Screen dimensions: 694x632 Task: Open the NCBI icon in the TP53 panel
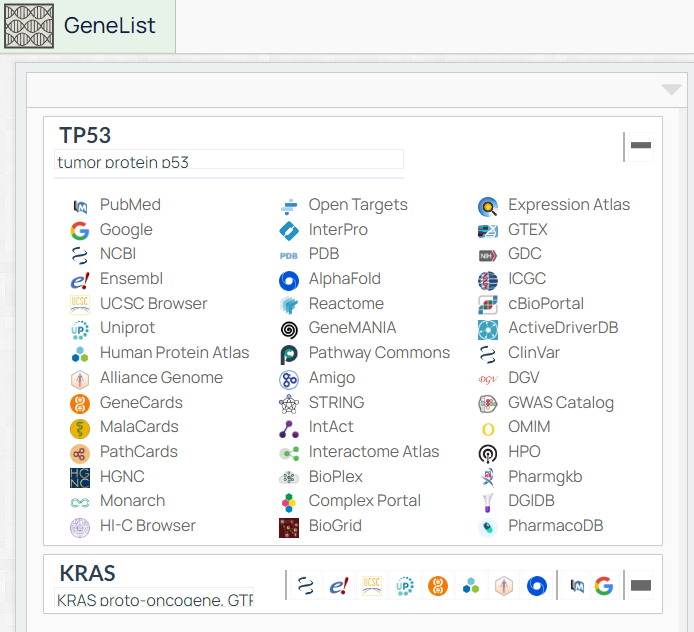[80, 255]
